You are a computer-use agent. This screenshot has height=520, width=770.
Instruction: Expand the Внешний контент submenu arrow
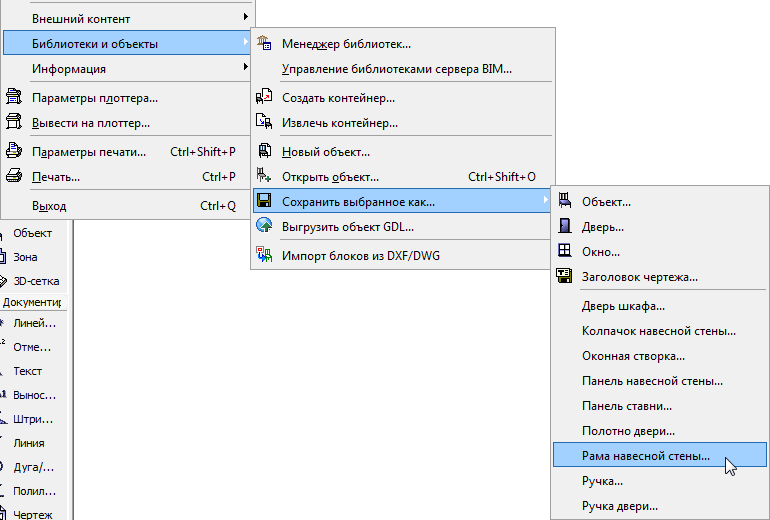coord(246,18)
